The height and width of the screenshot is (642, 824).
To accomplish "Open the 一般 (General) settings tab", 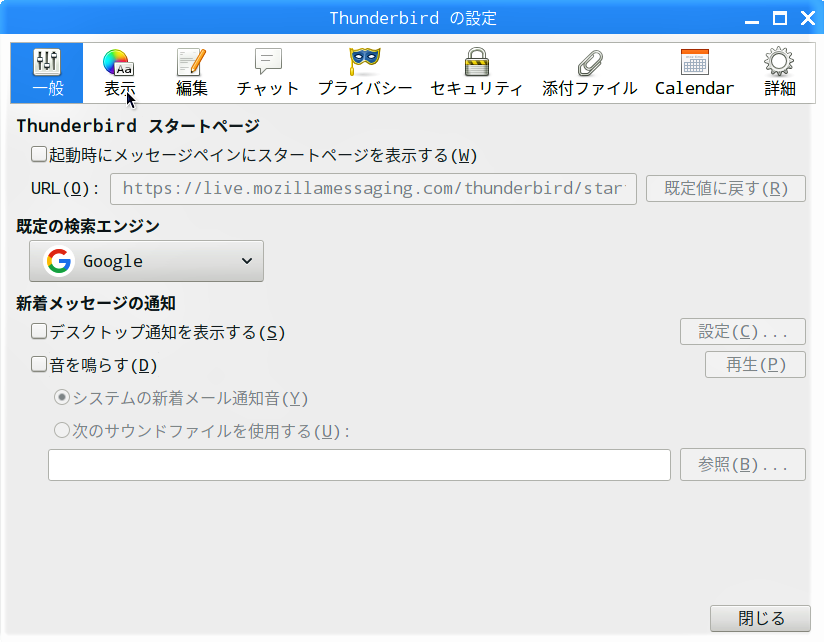I will click(47, 73).
